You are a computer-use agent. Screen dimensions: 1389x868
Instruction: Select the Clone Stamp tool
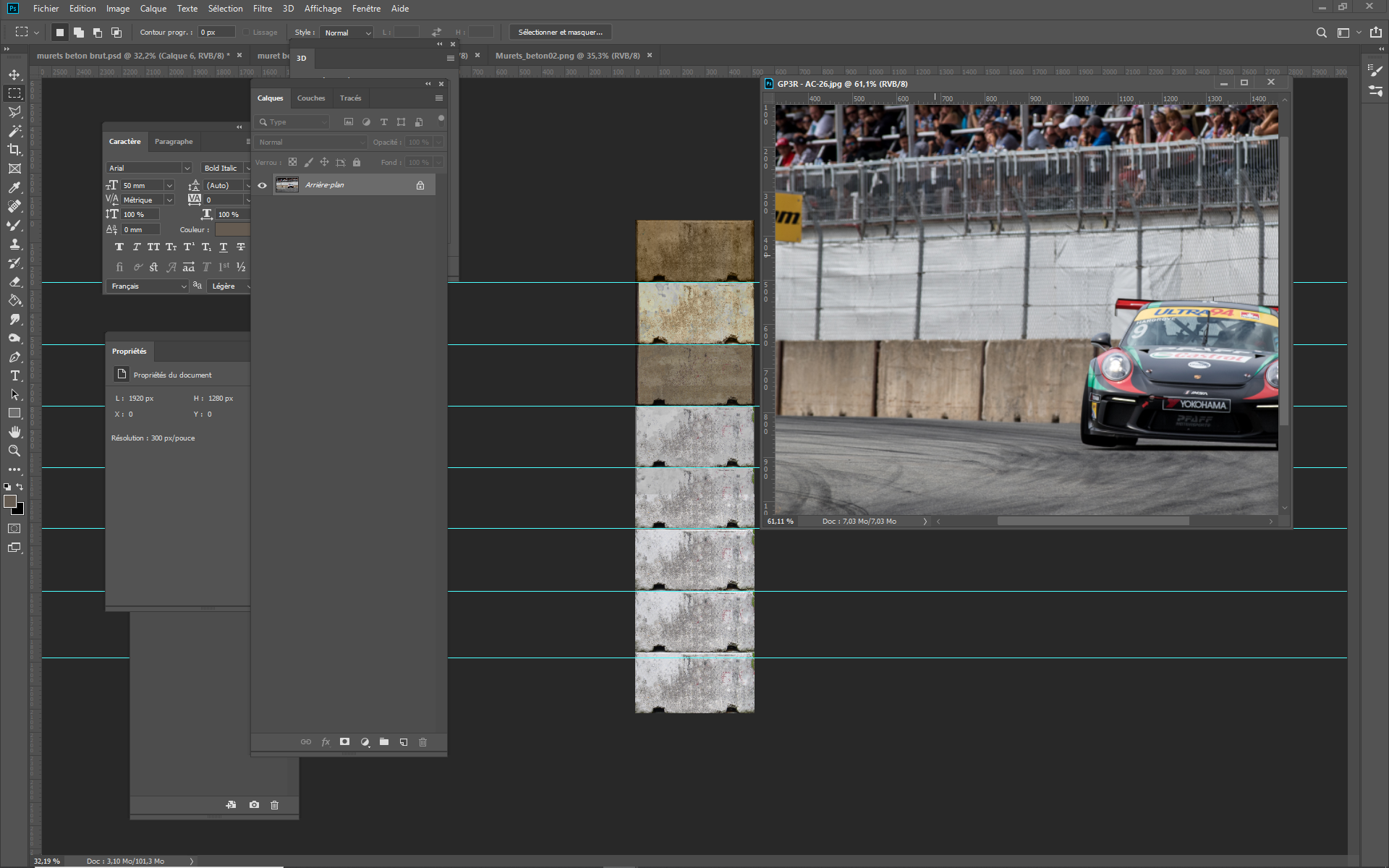tap(14, 244)
